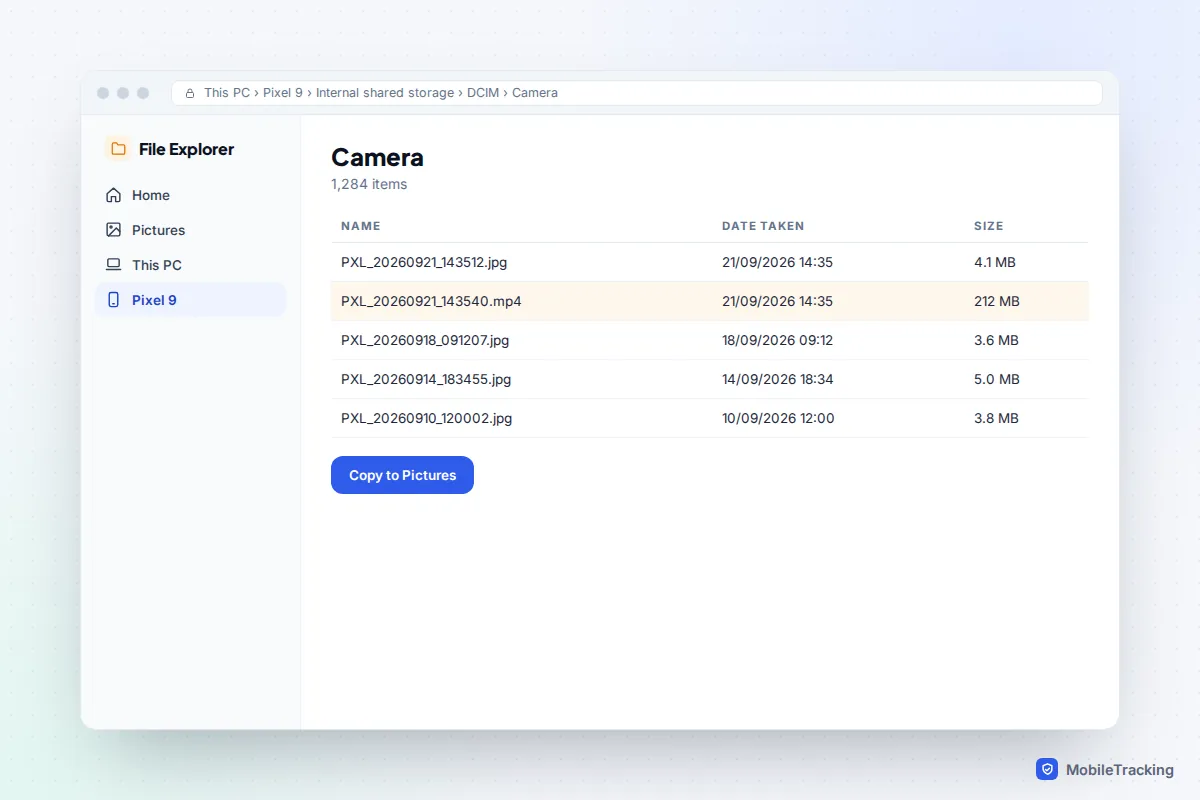Select file PXL_20260918_091207.jpg
Image resolution: width=1200 pixels, height=800 pixels.
coord(710,340)
